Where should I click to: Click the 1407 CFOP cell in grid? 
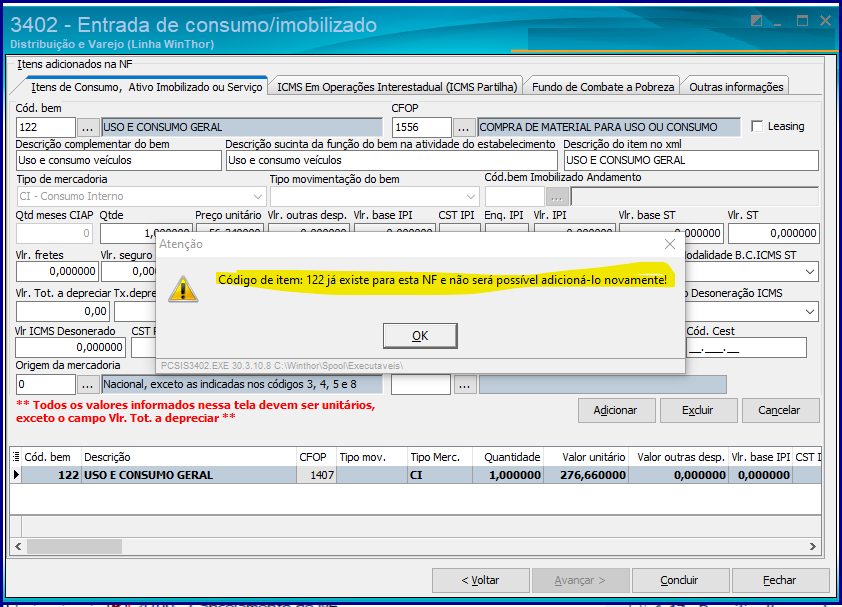(x=316, y=475)
